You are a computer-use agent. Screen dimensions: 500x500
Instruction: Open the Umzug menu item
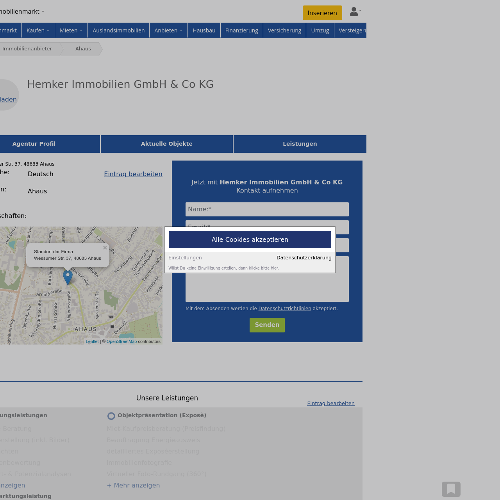(320, 30)
